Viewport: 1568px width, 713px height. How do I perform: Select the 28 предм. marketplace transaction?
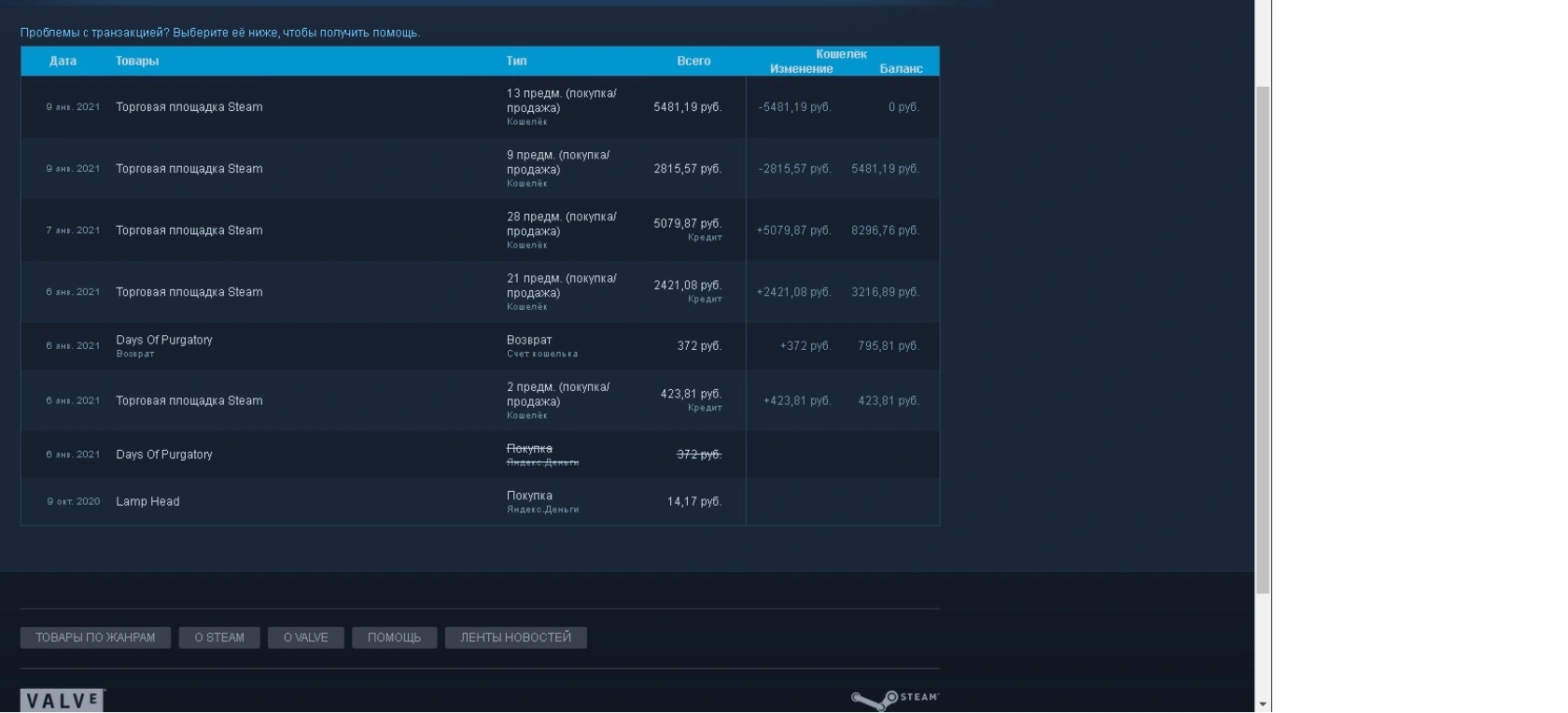[480, 230]
